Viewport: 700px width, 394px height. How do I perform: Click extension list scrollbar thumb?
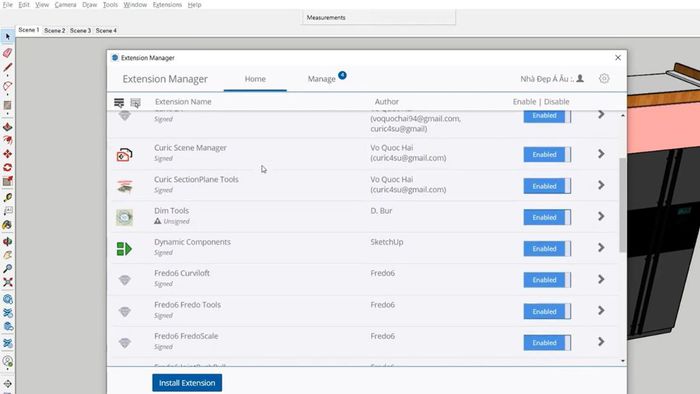(x=622, y=205)
